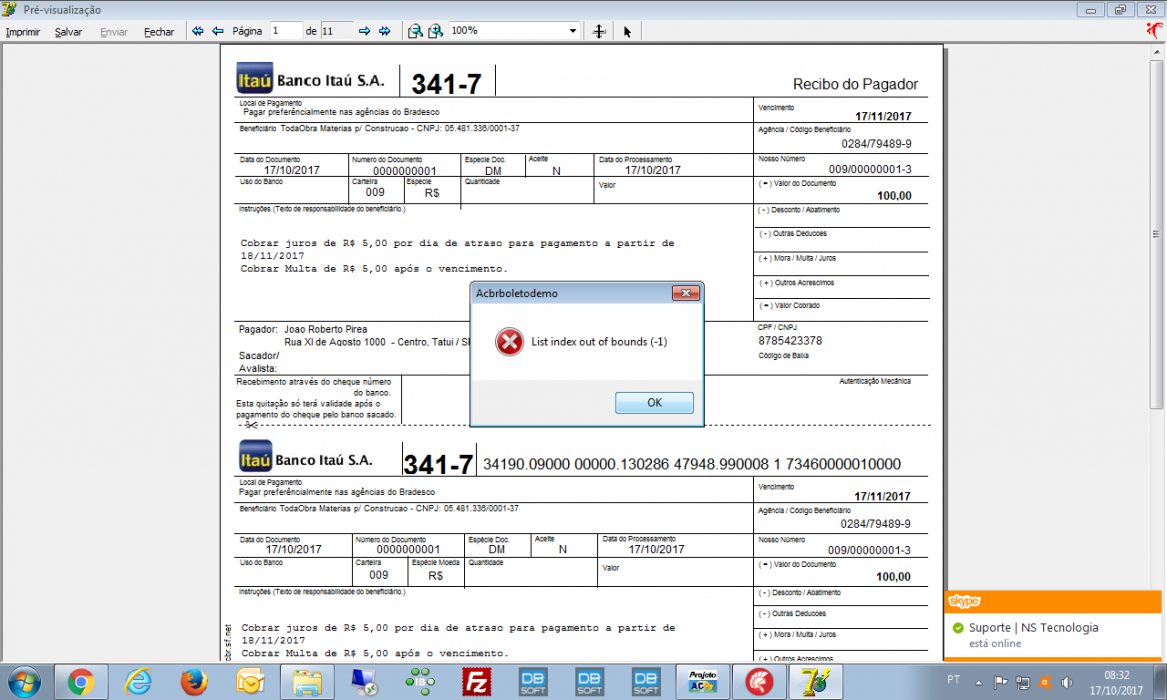Click the Imprimir menu button
The height and width of the screenshot is (700, 1167).
click(x=23, y=32)
